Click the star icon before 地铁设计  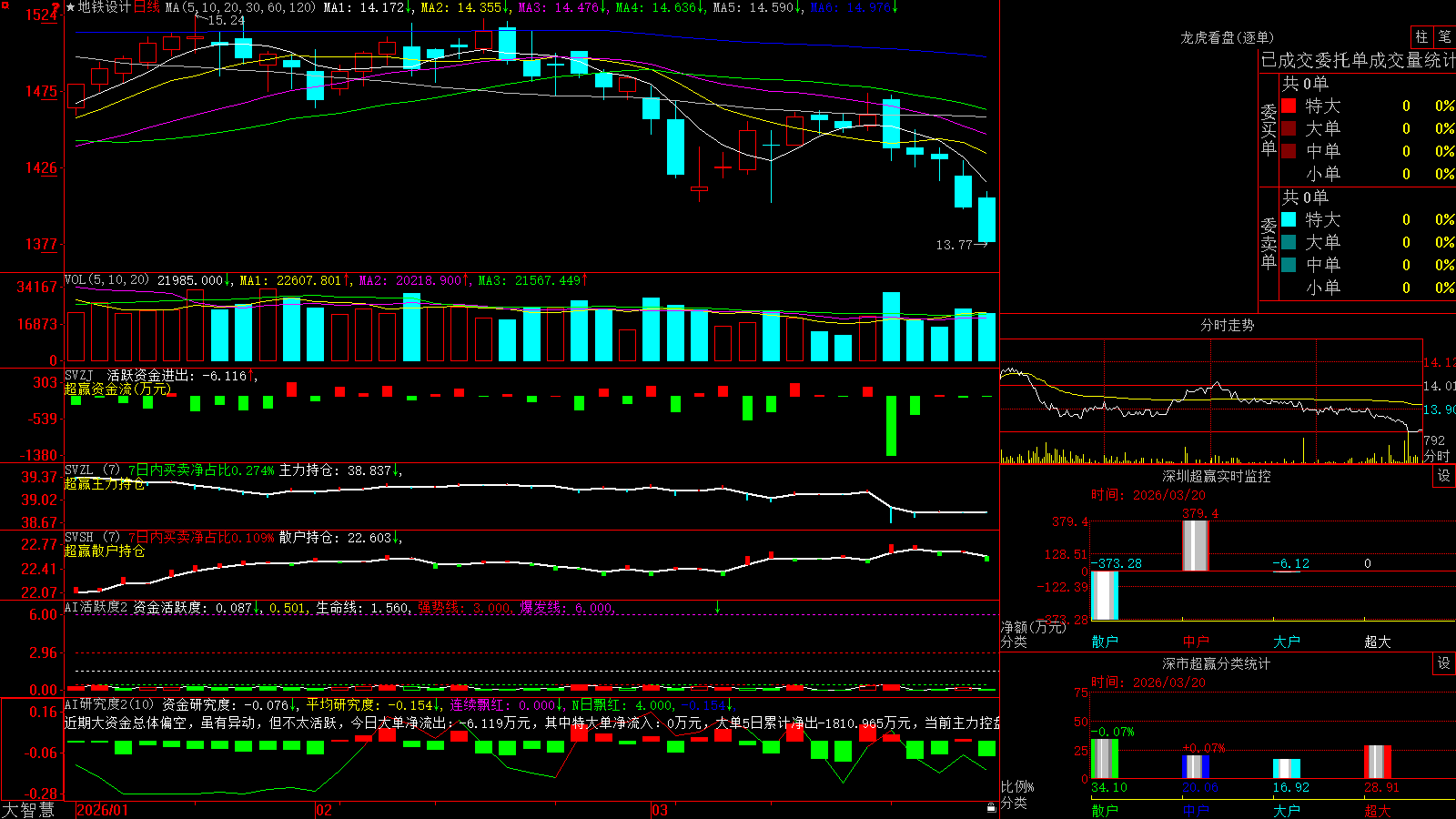71,7
